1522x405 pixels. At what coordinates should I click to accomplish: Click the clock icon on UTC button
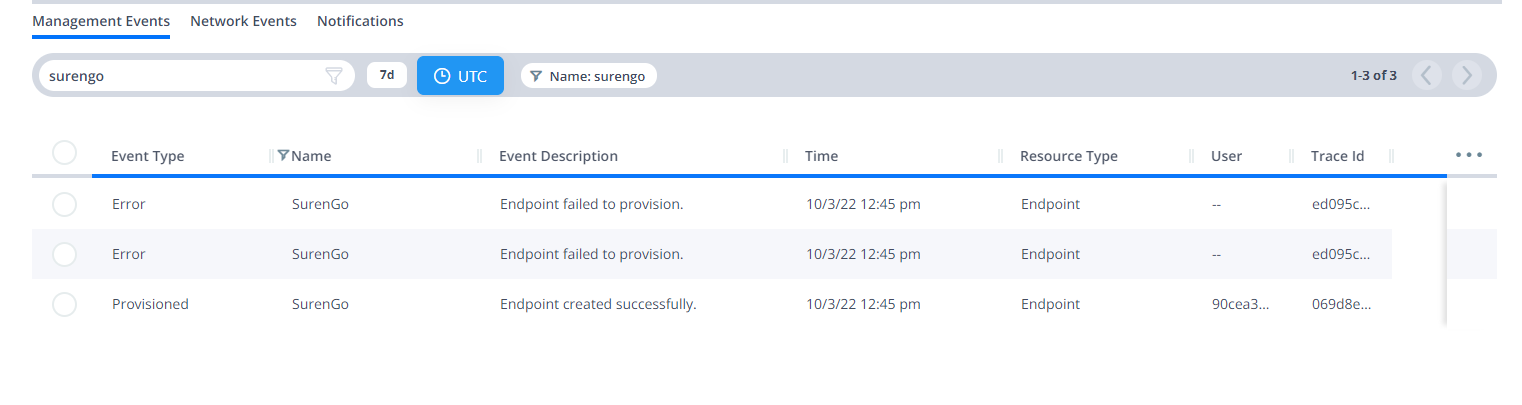click(x=443, y=76)
